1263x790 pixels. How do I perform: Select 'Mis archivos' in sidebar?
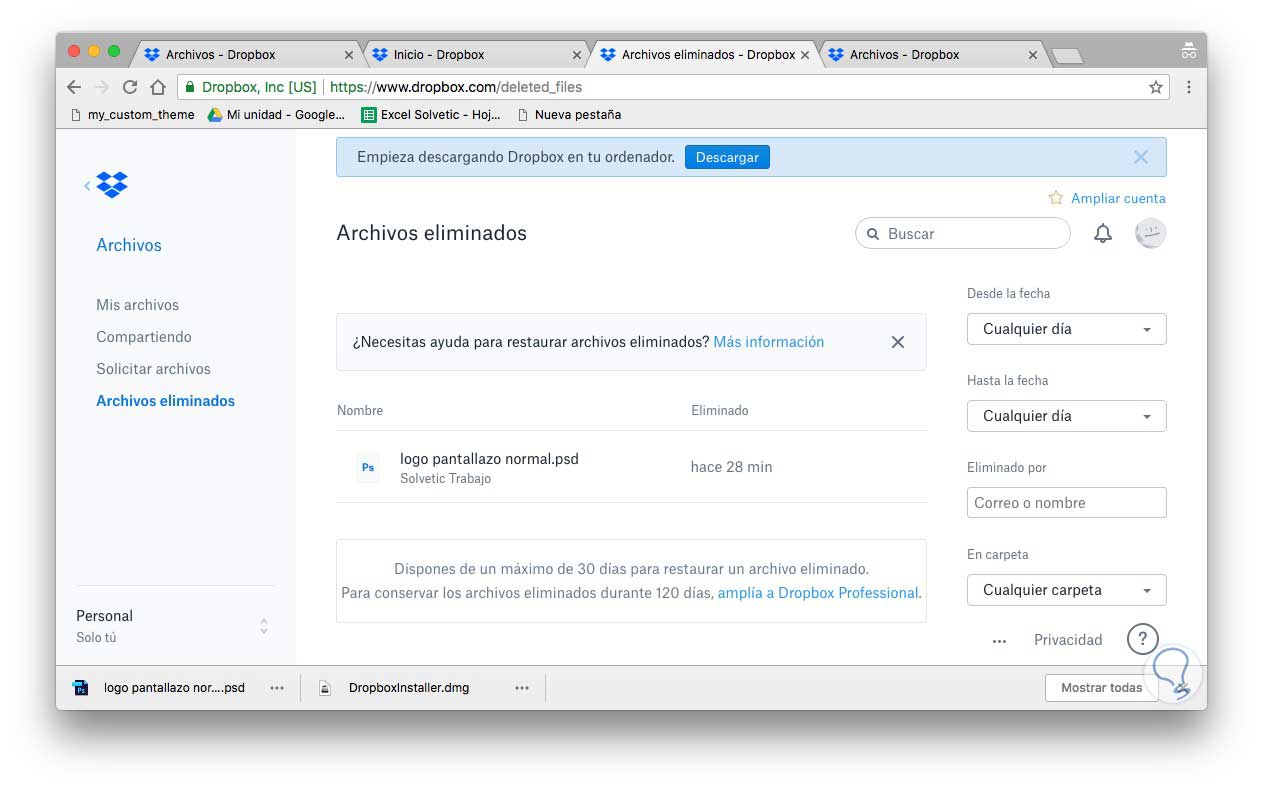click(137, 305)
